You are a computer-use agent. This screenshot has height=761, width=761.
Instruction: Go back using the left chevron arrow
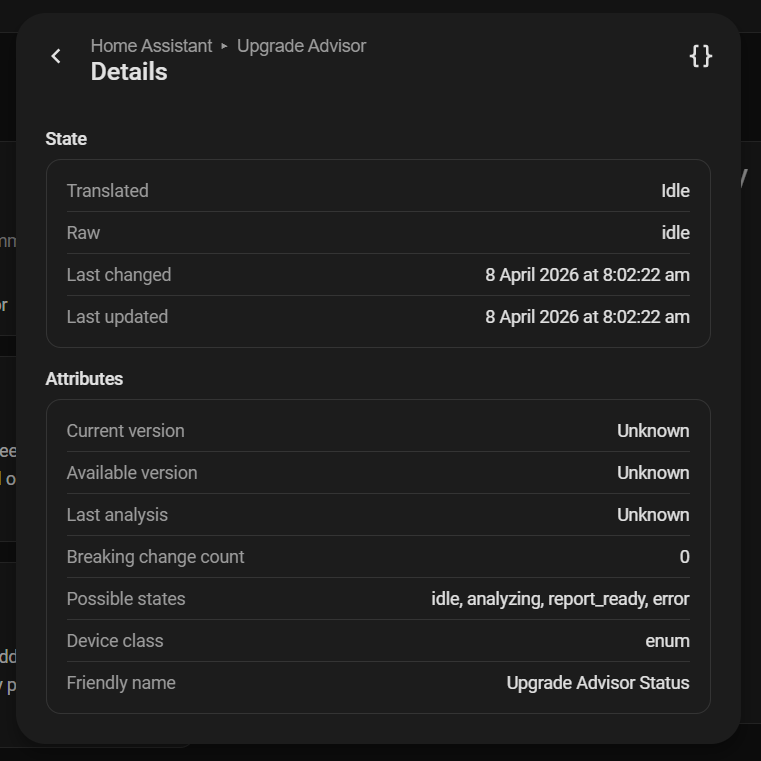coord(56,57)
